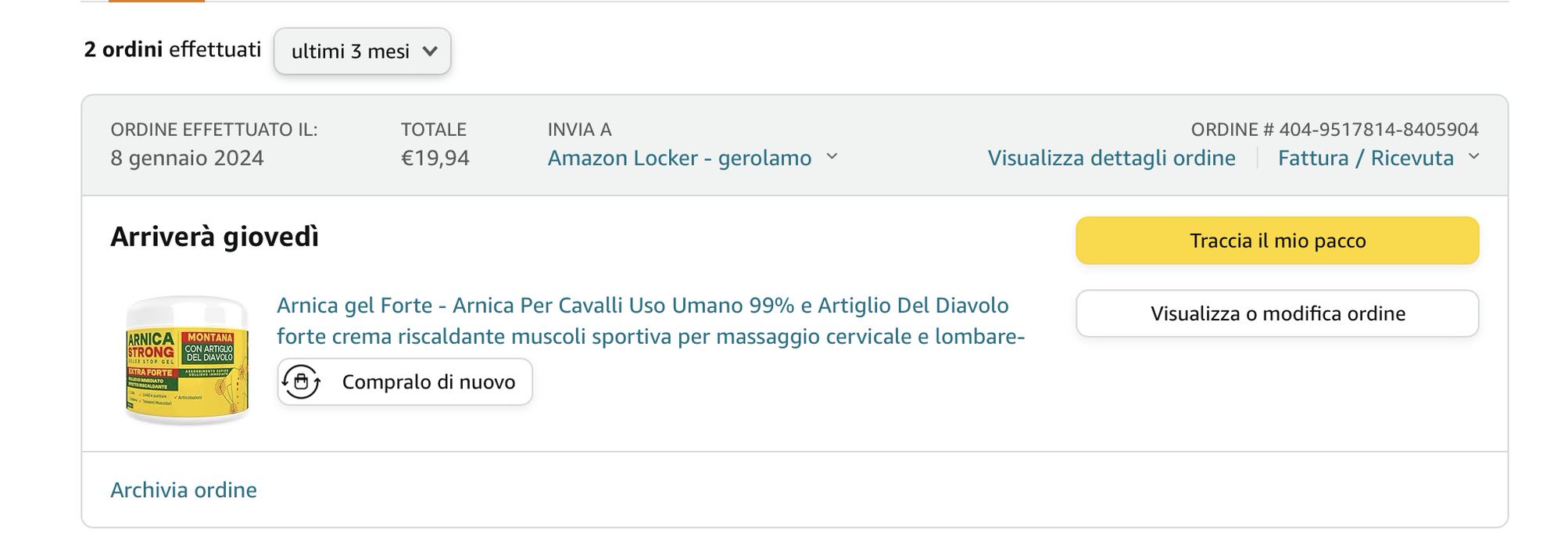The width and height of the screenshot is (1568, 547).
Task: Click the order total €19,94
Action: pos(435,158)
